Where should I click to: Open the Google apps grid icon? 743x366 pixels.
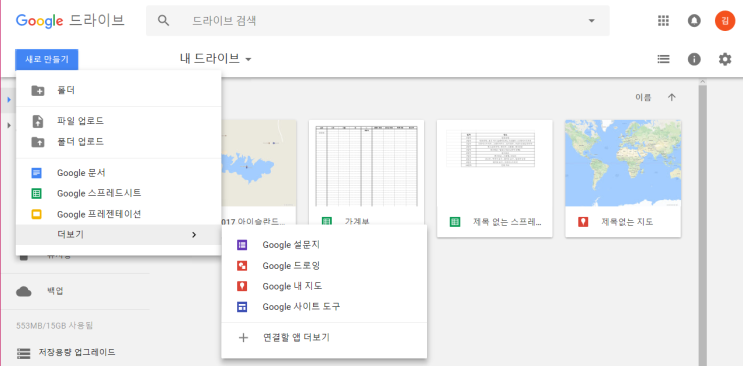pos(663,20)
